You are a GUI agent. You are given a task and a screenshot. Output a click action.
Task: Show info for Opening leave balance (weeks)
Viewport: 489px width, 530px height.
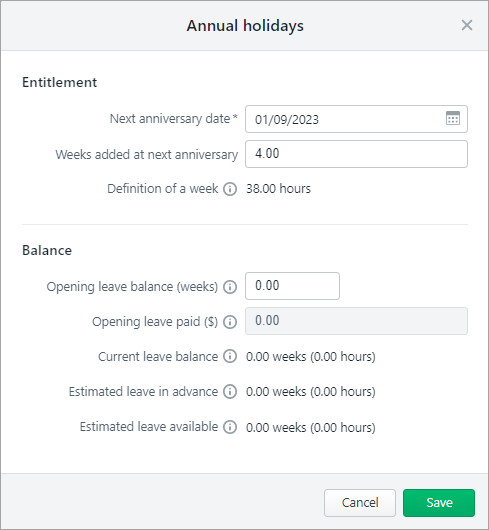coord(230,287)
